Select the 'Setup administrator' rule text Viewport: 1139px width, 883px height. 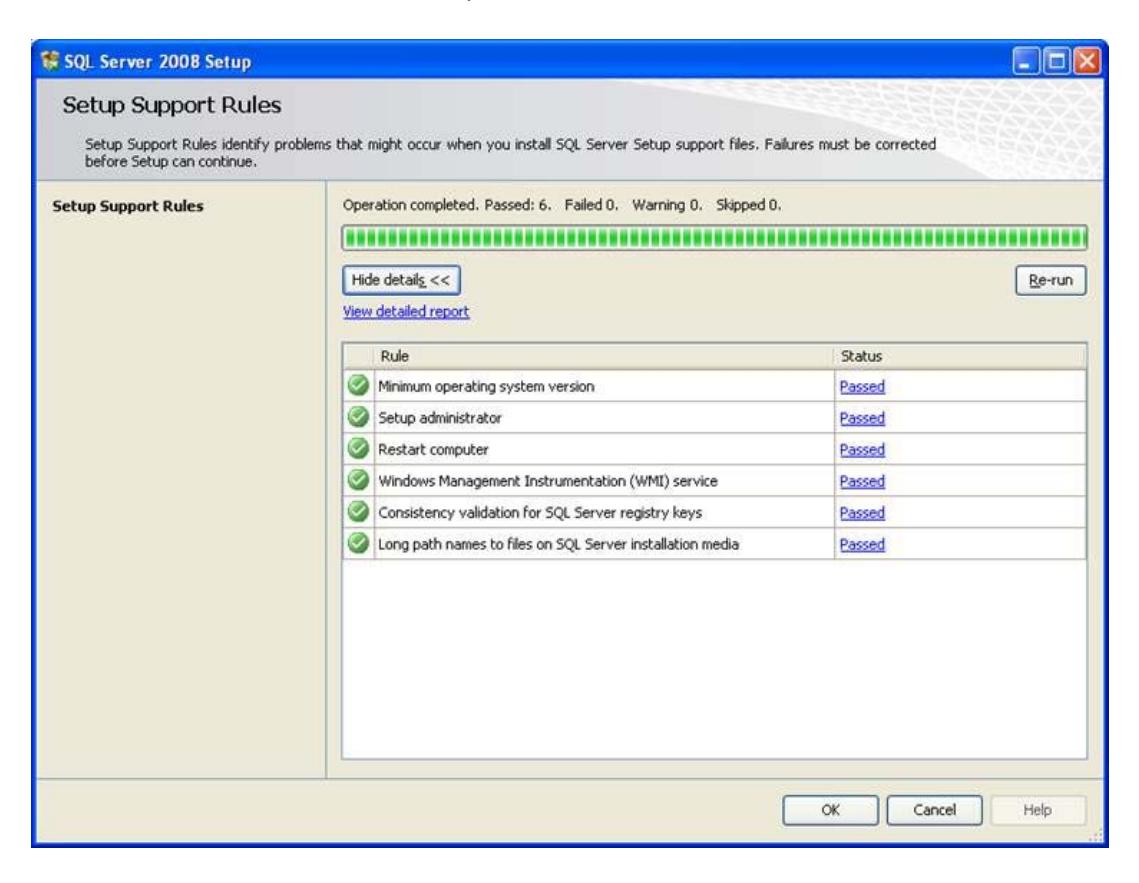point(439,418)
